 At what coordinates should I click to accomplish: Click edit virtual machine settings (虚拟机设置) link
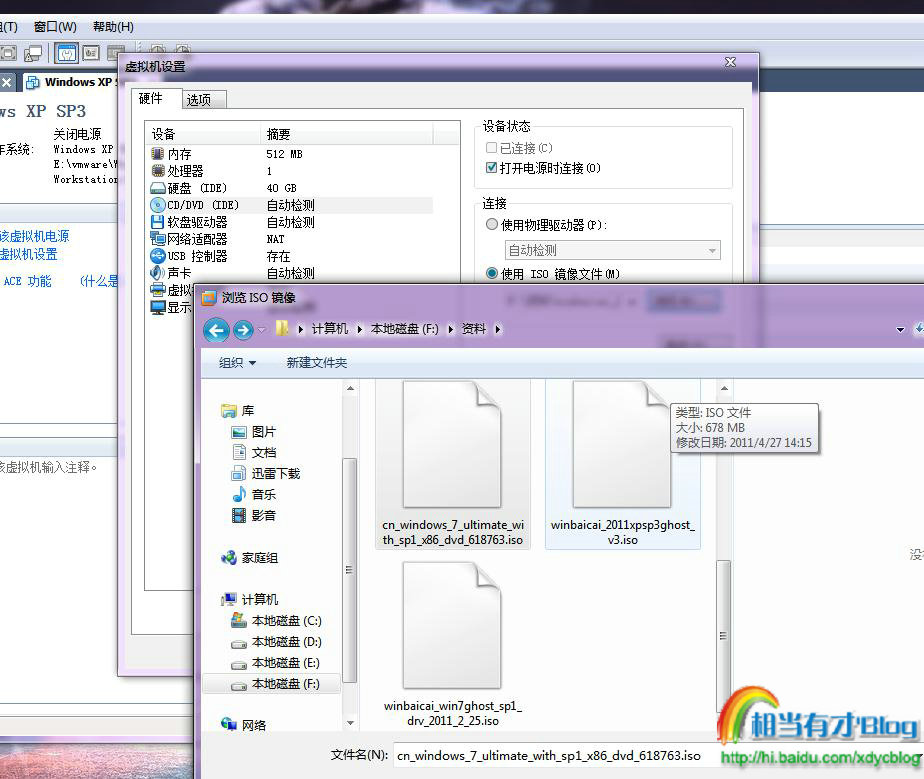tap(28, 255)
